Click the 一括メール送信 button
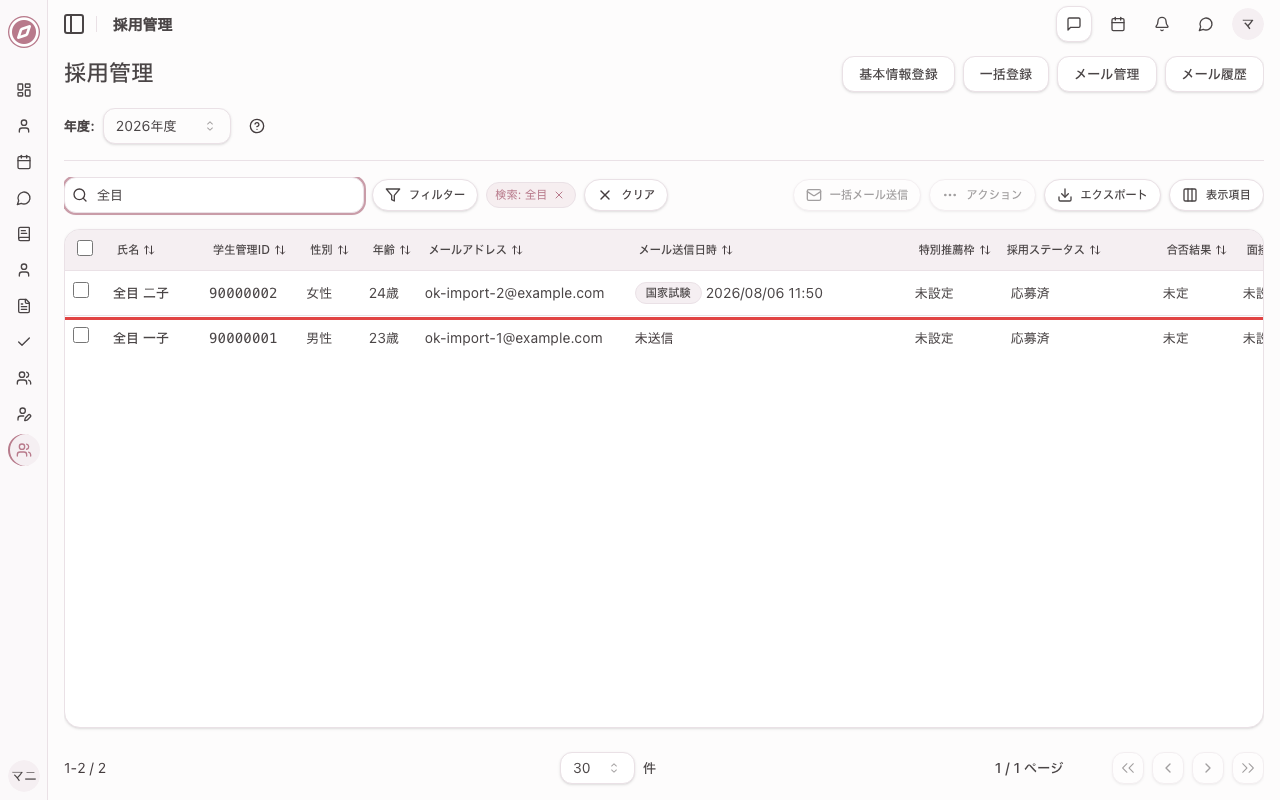 (x=857, y=195)
